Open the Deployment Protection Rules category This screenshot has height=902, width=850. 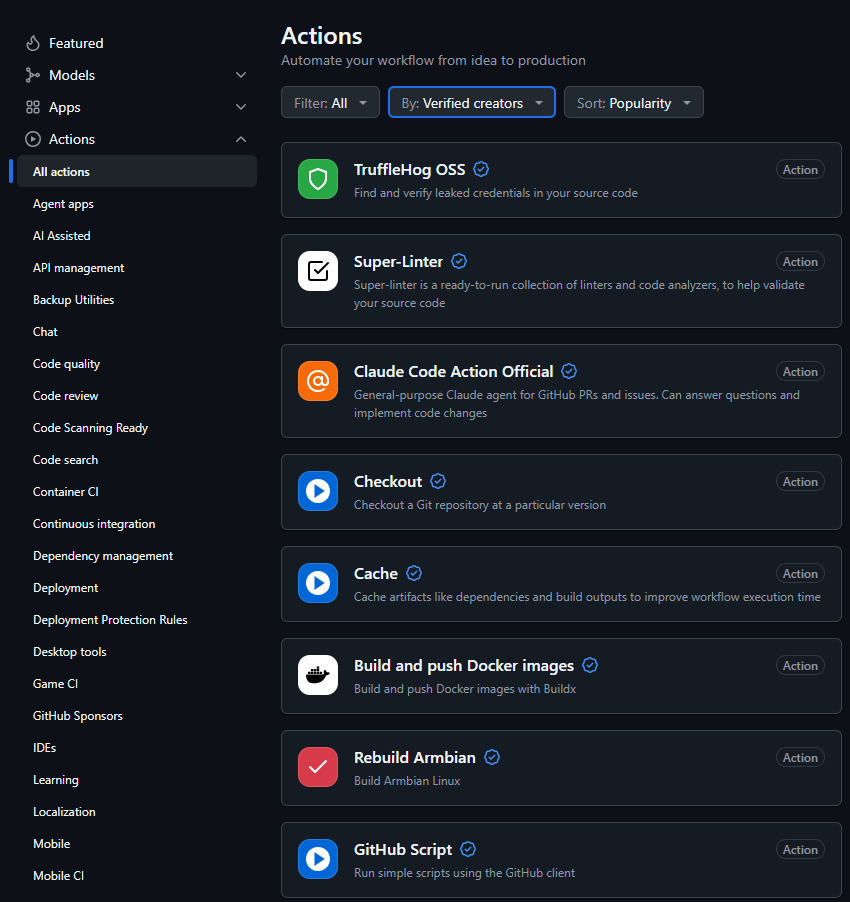click(110, 620)
